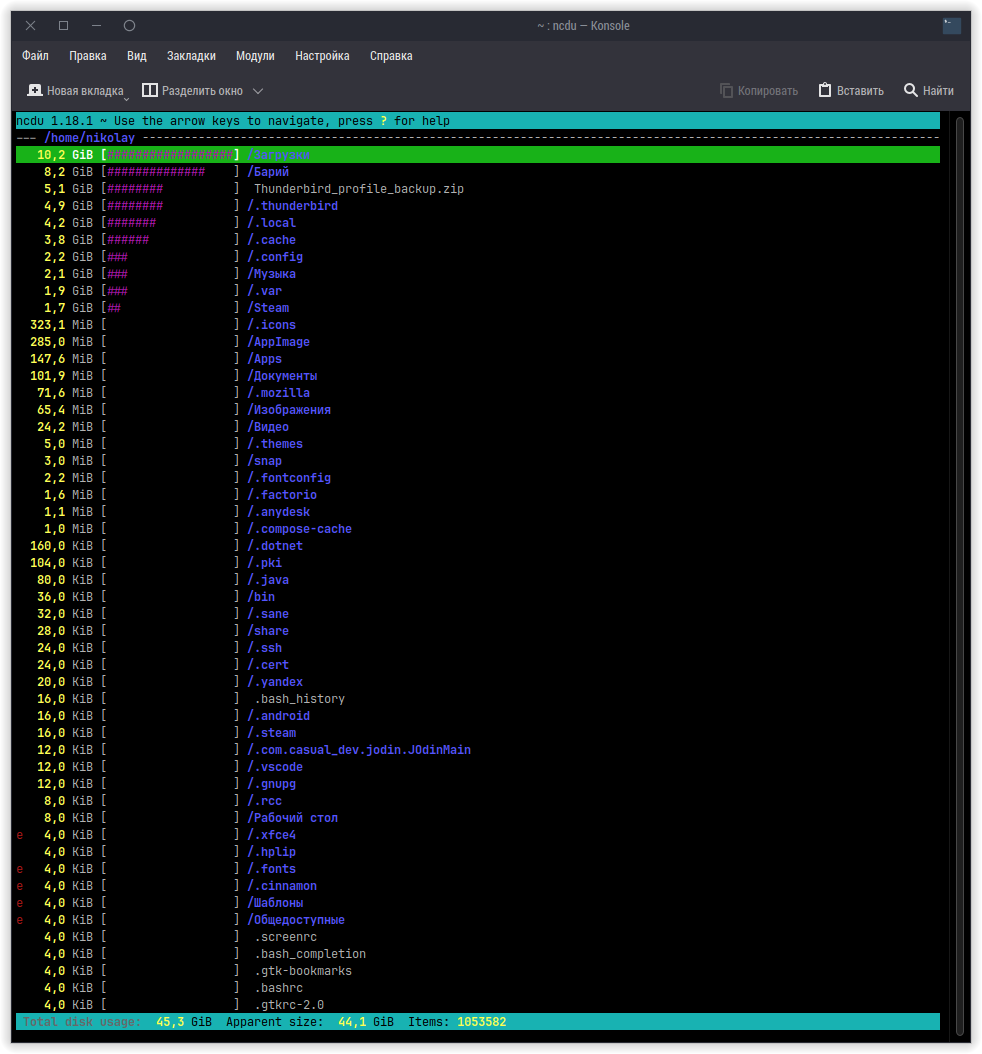Click the /Steam directory row
The width and height of the screenshot is (982, 1054).
(x=268, y=308)
